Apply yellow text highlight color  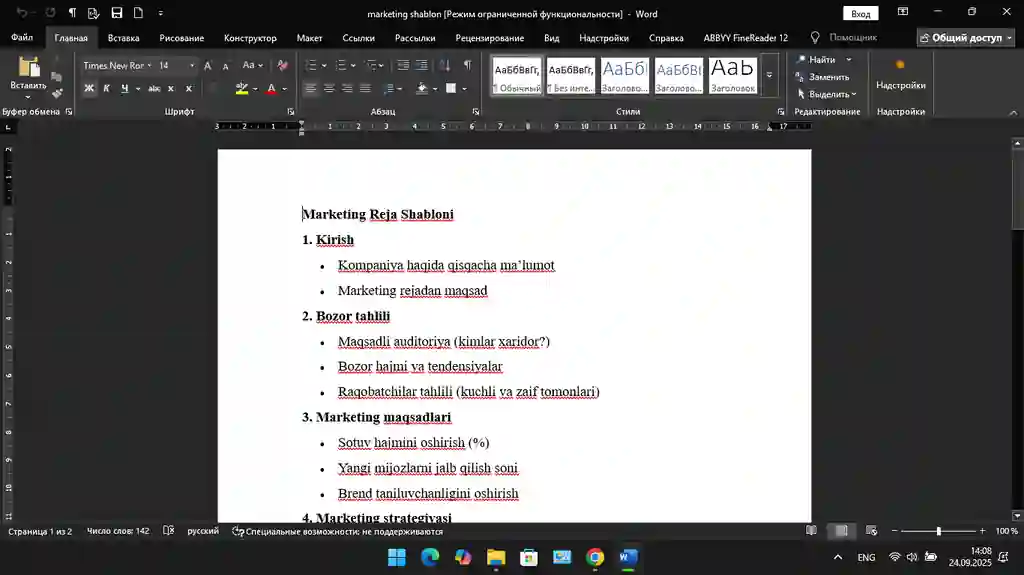[242, 88]
